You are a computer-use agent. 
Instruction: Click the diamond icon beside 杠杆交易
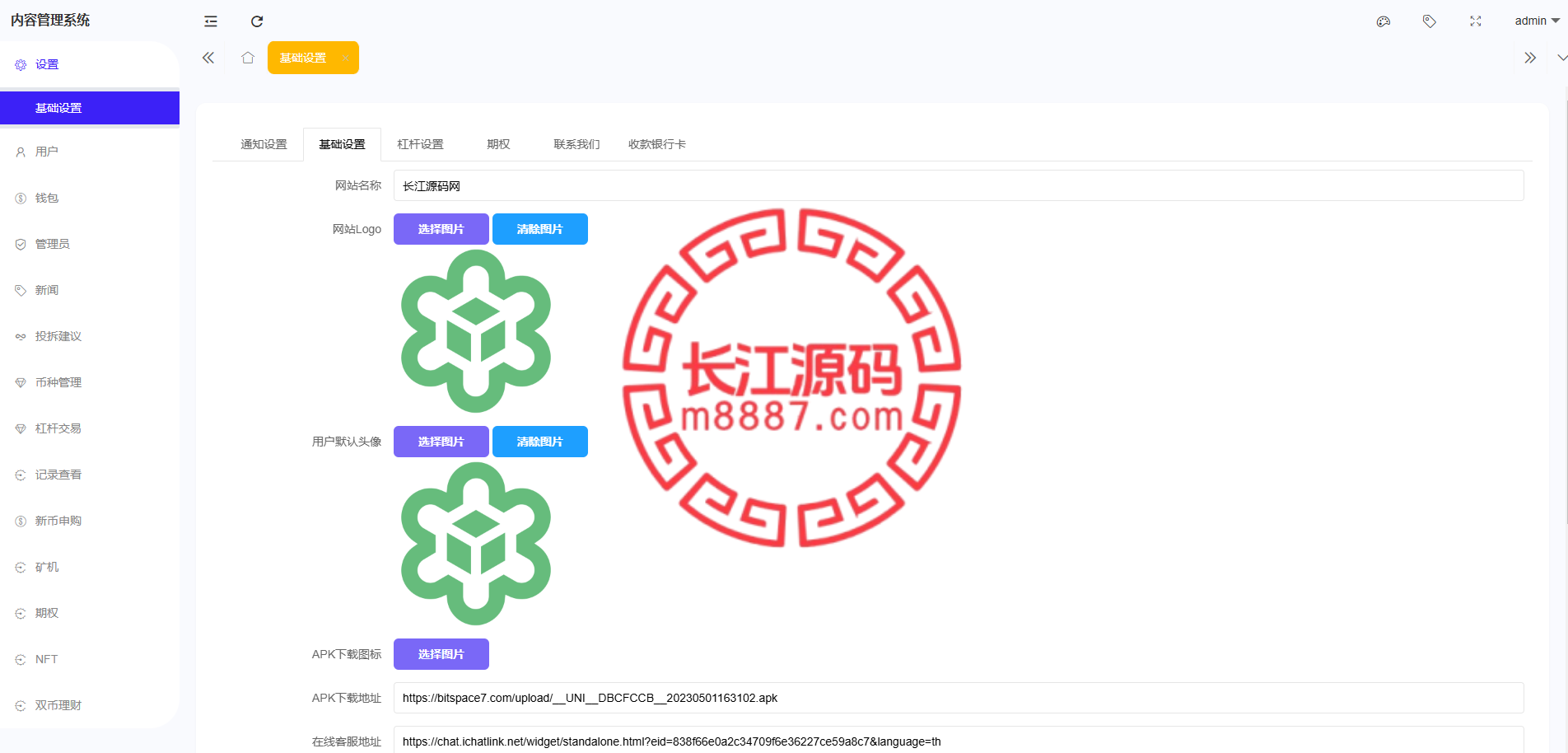(x=21, y=428)
